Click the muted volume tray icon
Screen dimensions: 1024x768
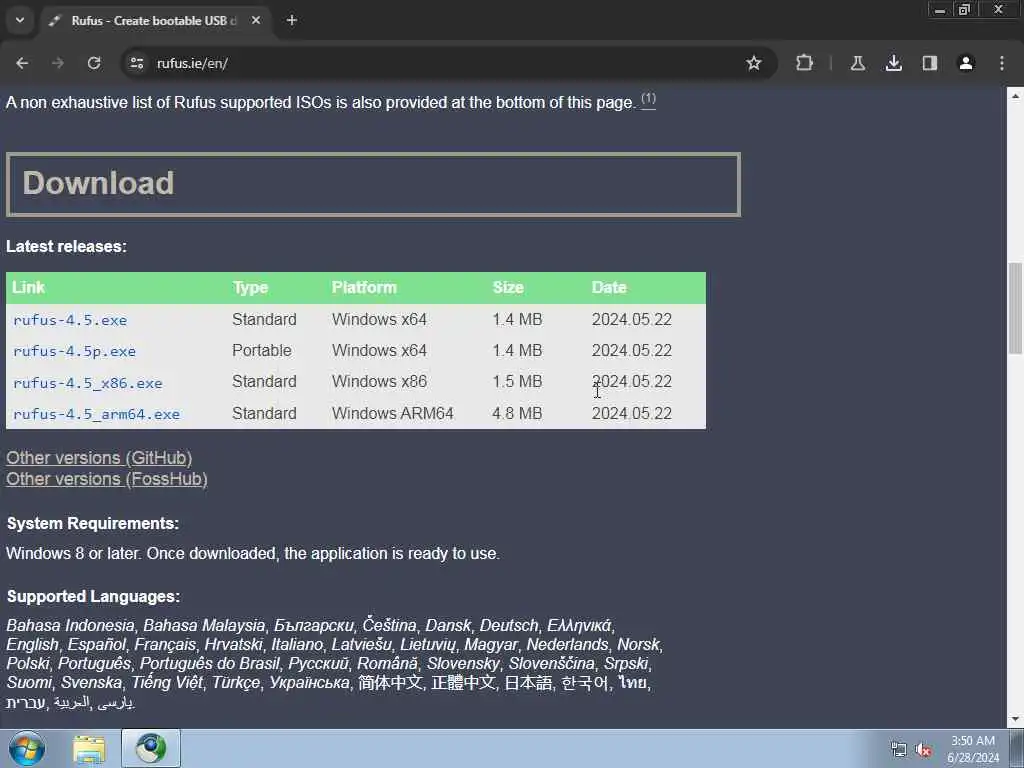(923, 749)
